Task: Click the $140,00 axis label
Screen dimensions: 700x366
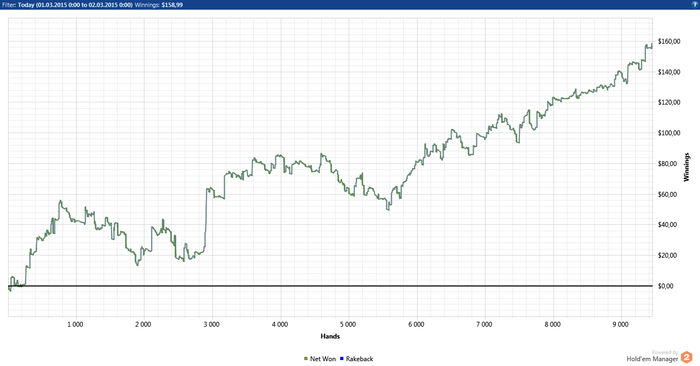Action: click(669, 72)
